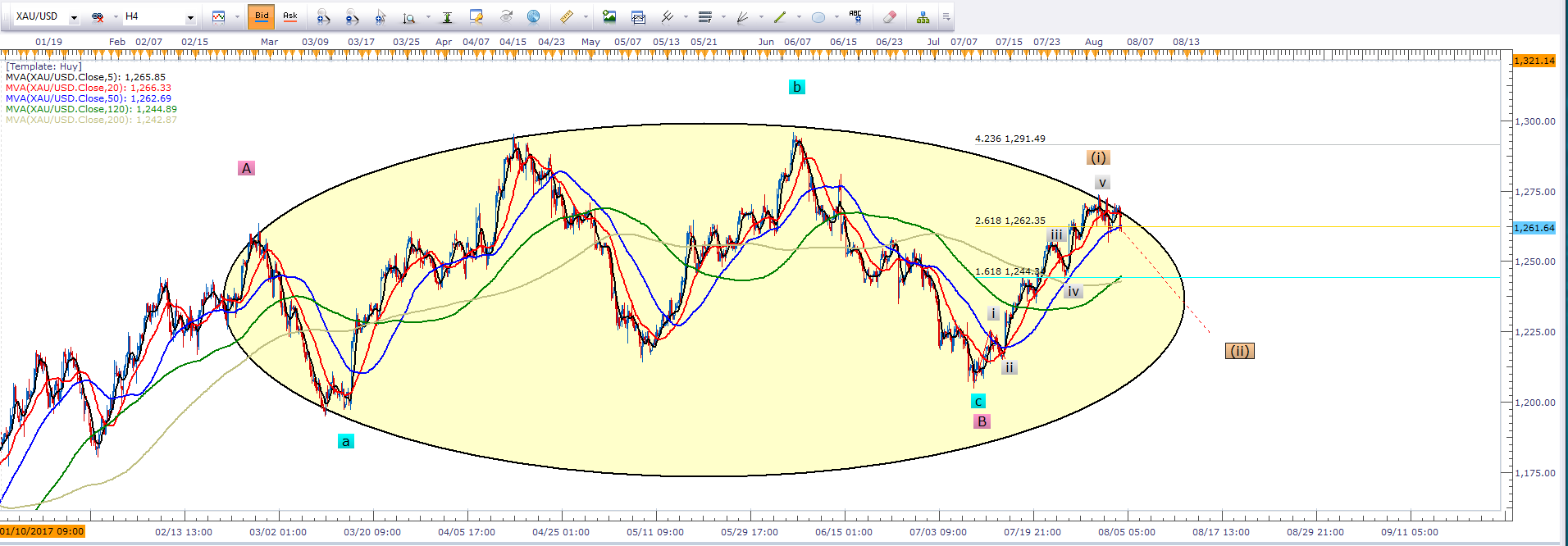Select the ellipse shape tool

(818, 16)
